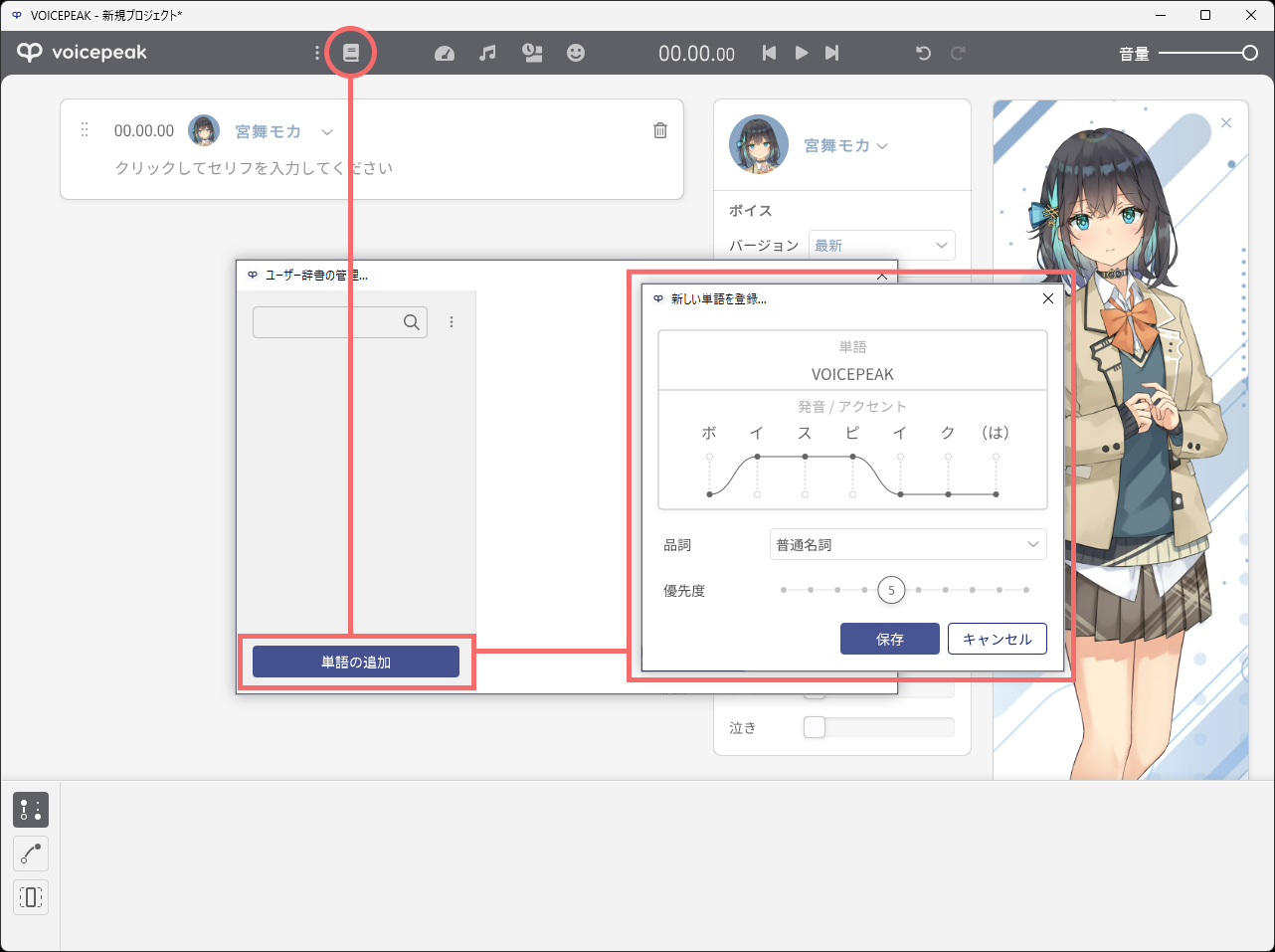Screen dimensions: 1275x952
Task: Close the character illustration panel
Action: (x=1226, y=123)
